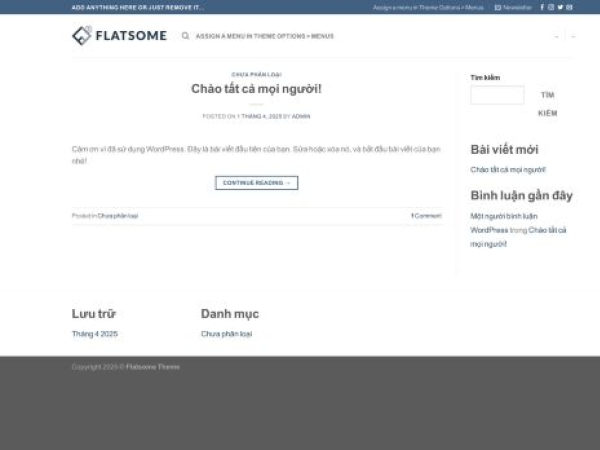Open 'Chưa phân loại' under Danh mục

tap(226, 333)
